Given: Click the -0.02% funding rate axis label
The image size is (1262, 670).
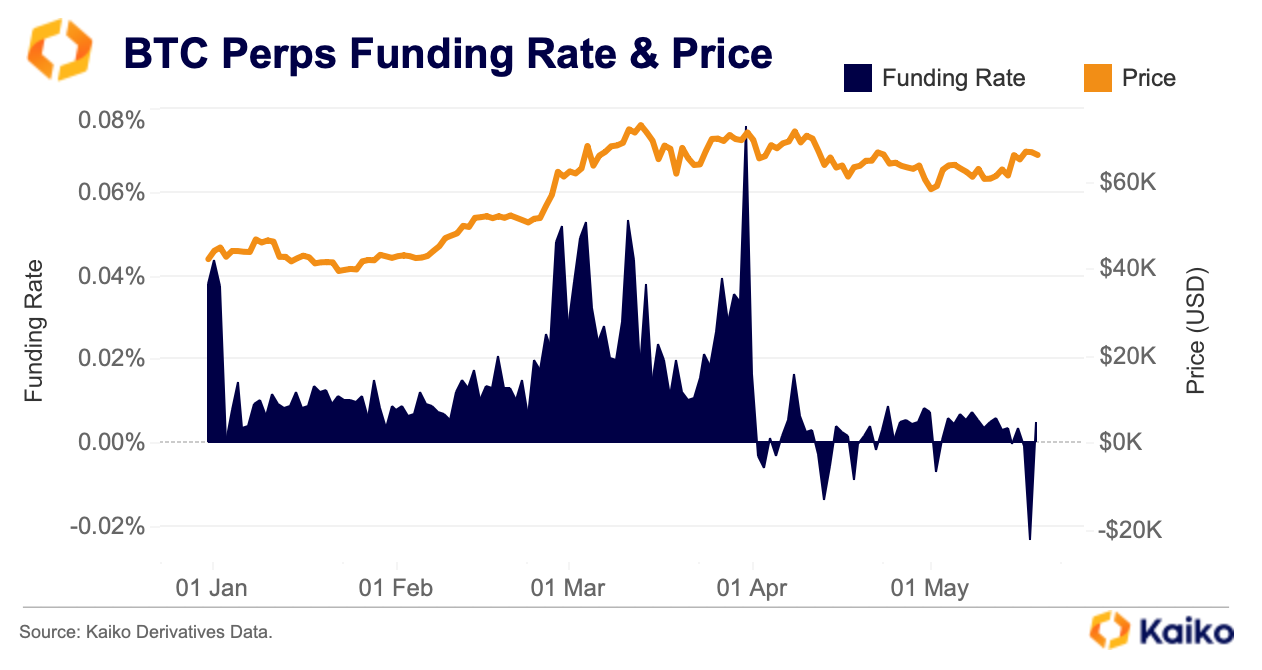Looking at the screenshot, I should (x=107, y=526).
